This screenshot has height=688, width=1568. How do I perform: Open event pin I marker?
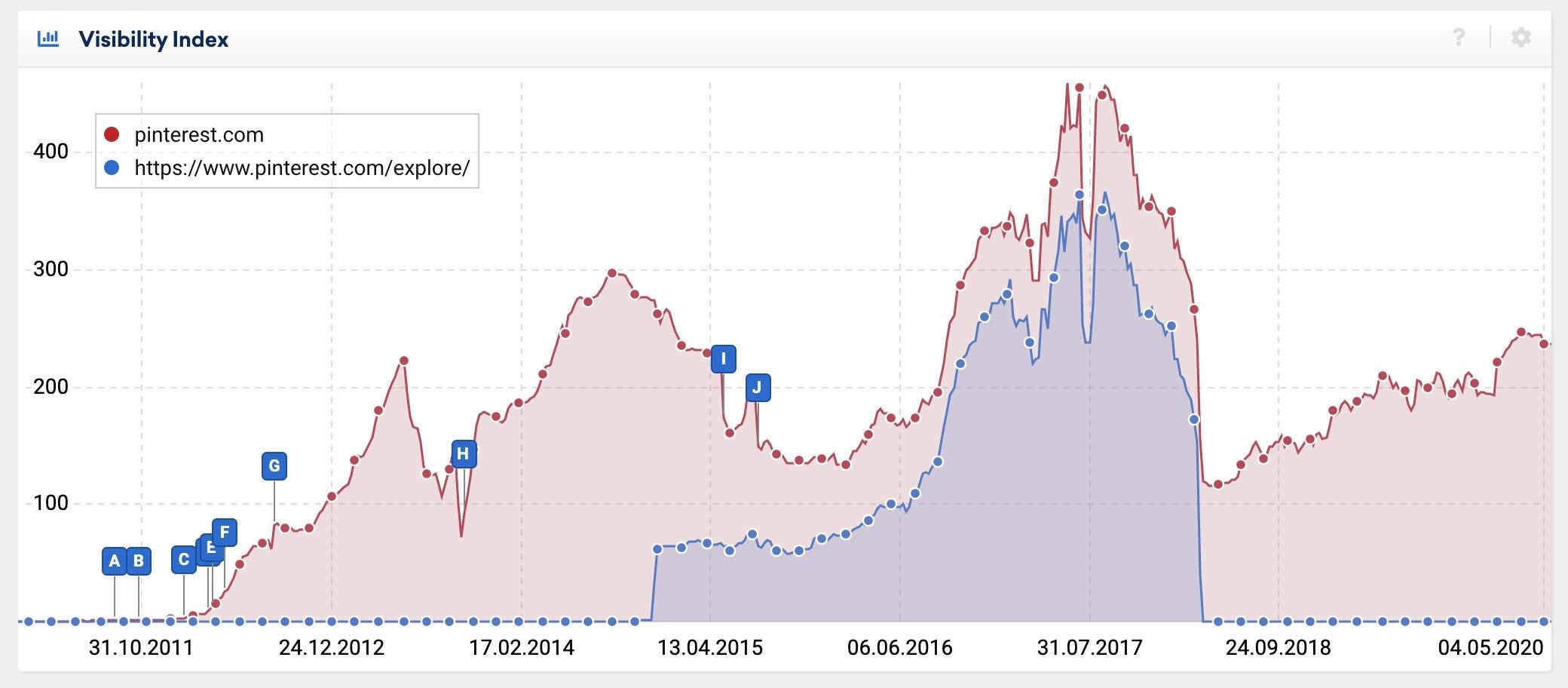724,359
